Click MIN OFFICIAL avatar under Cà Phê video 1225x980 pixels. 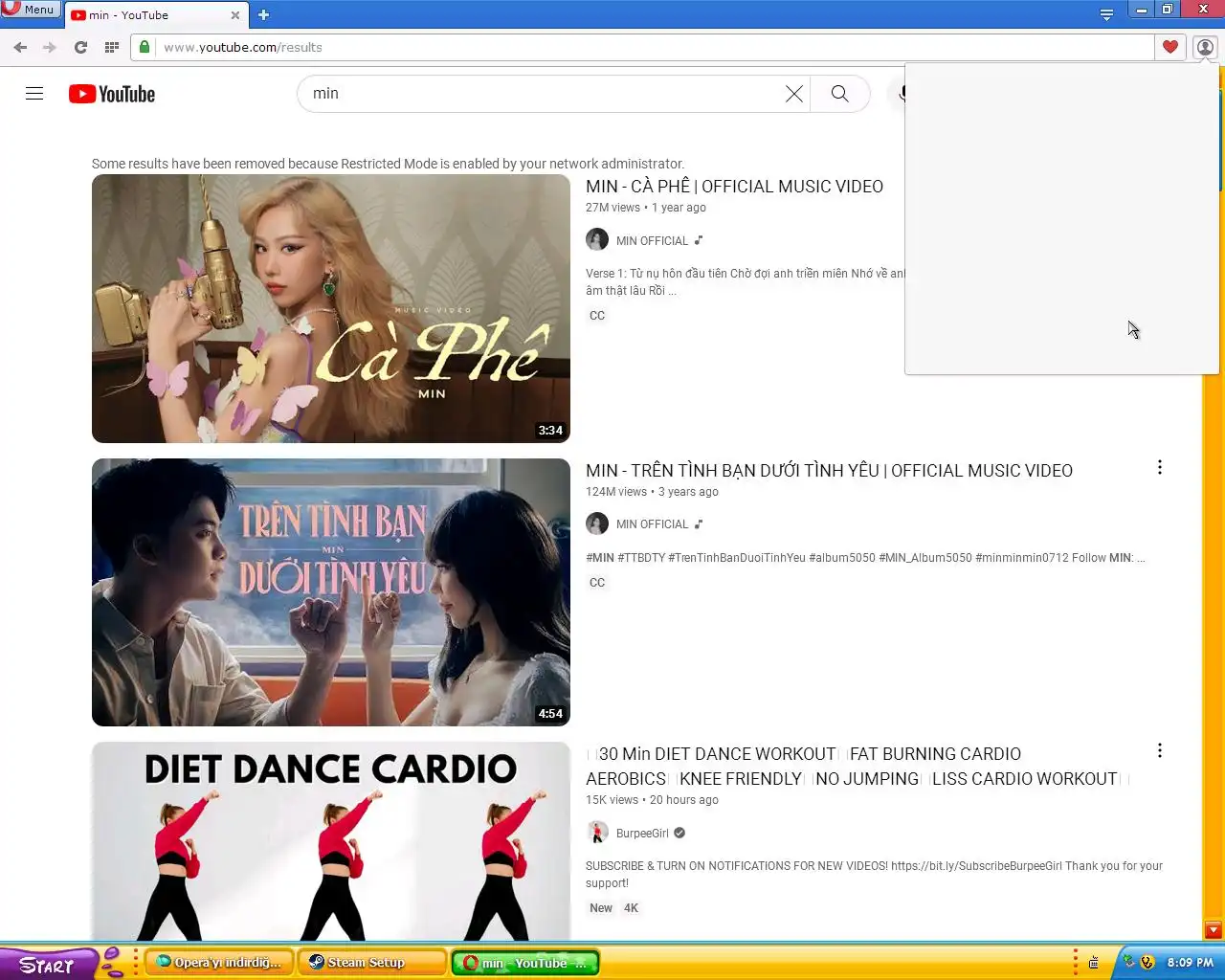[x=597, y=239]
